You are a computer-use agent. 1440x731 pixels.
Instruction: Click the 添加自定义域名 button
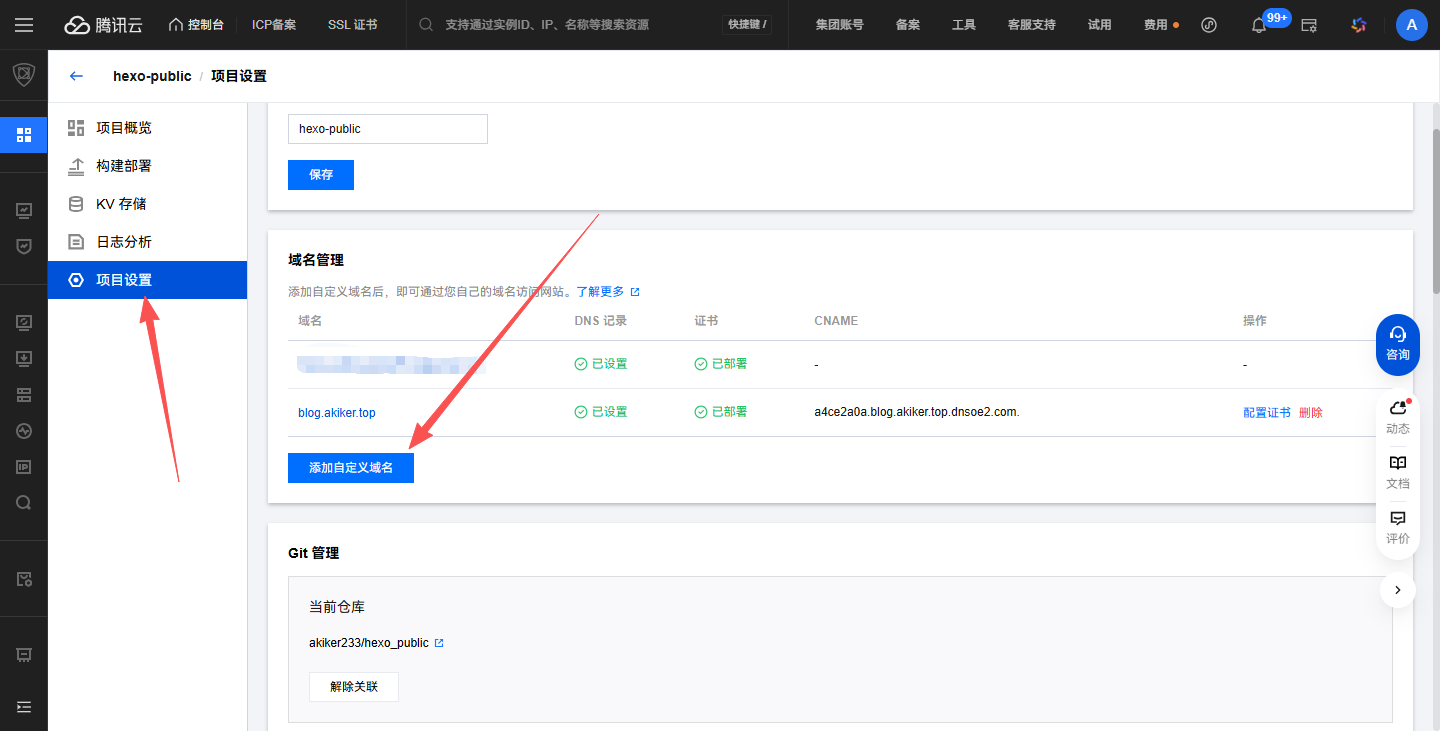click(350, 468)
